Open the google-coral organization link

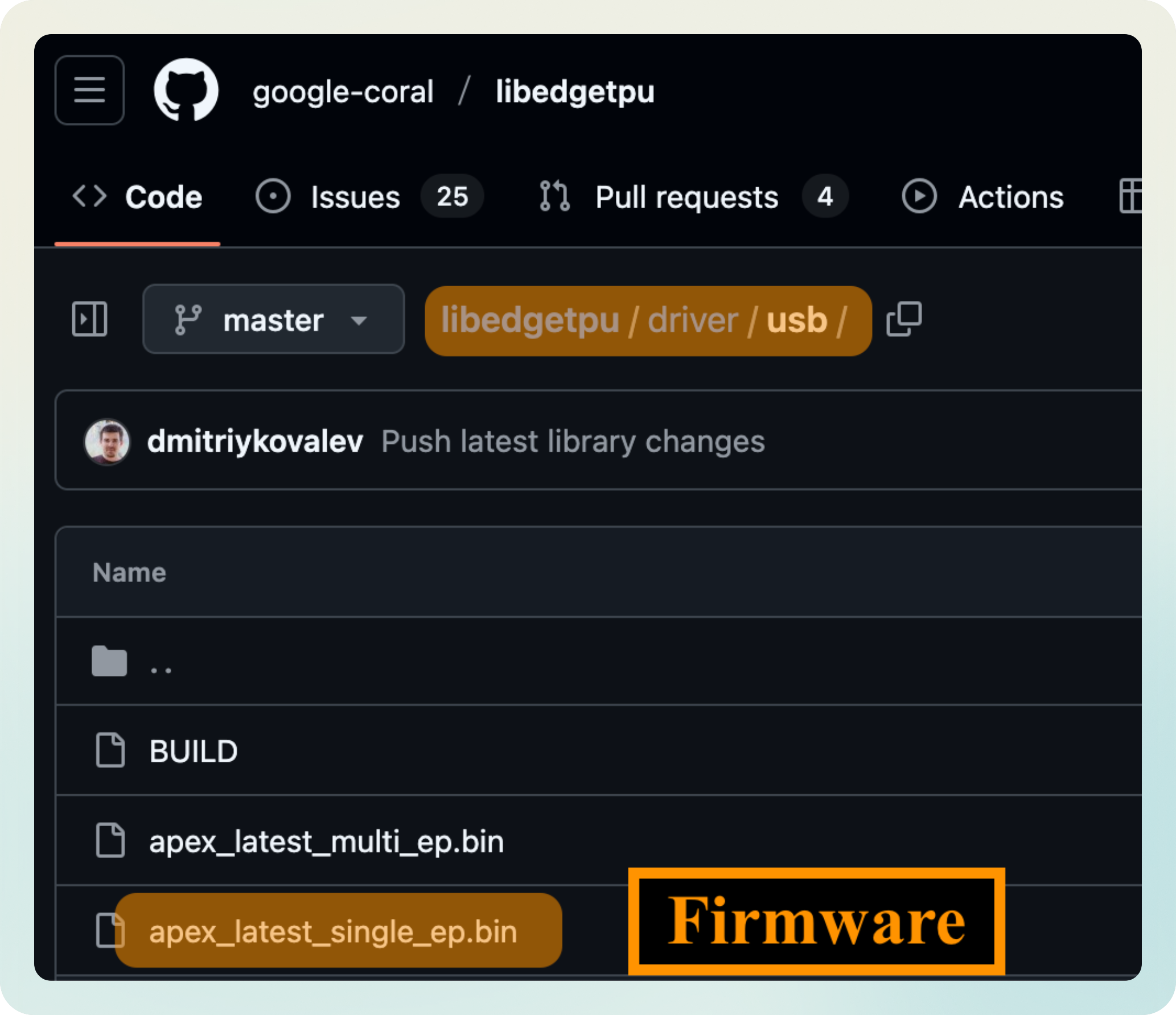tap(343, 92)
